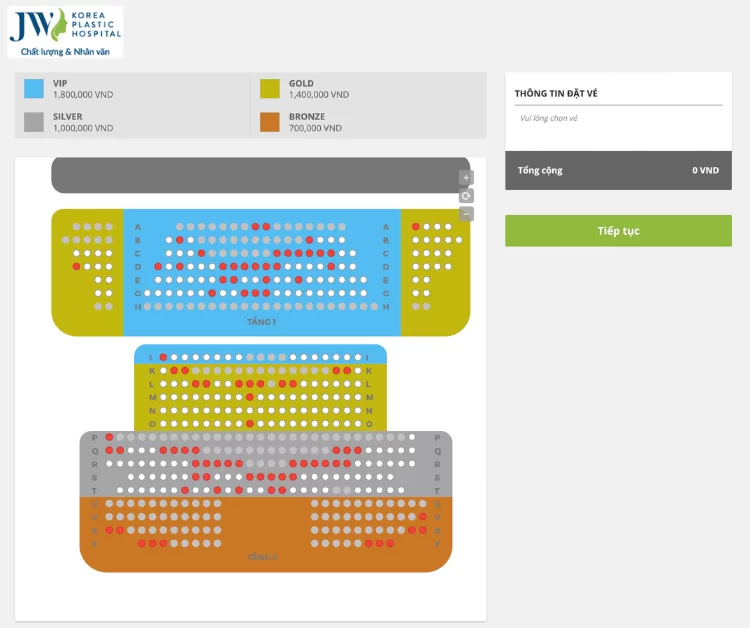This screenshot has width=750, height=628.
Task: Select the only red seat in row O
Action: click(250, 424)
